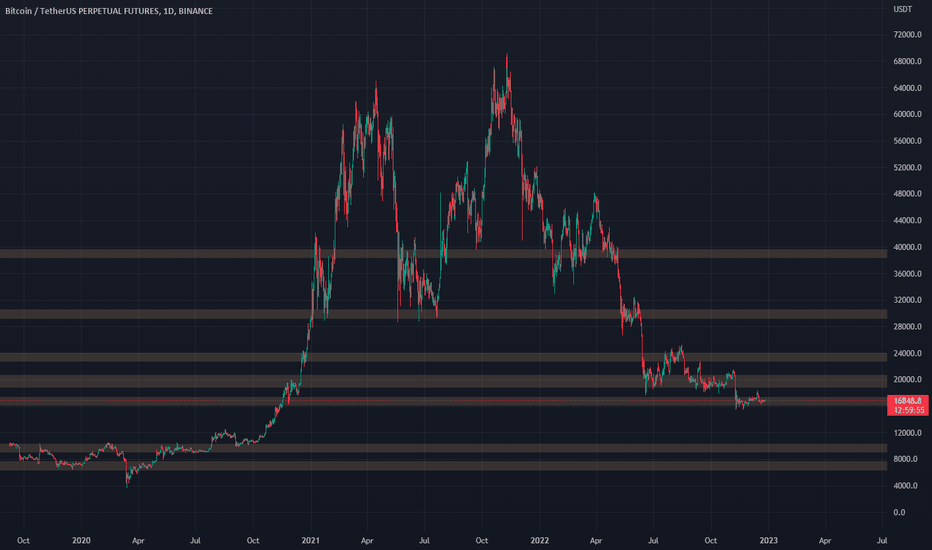Select the 44000.0 price axis label

[x=907, y=221]
